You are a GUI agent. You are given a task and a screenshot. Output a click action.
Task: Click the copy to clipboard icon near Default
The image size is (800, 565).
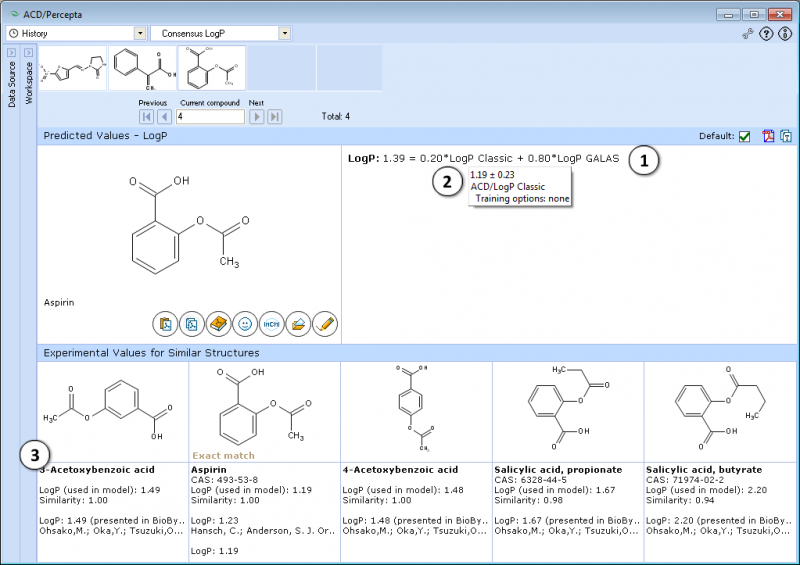point(786,136)
